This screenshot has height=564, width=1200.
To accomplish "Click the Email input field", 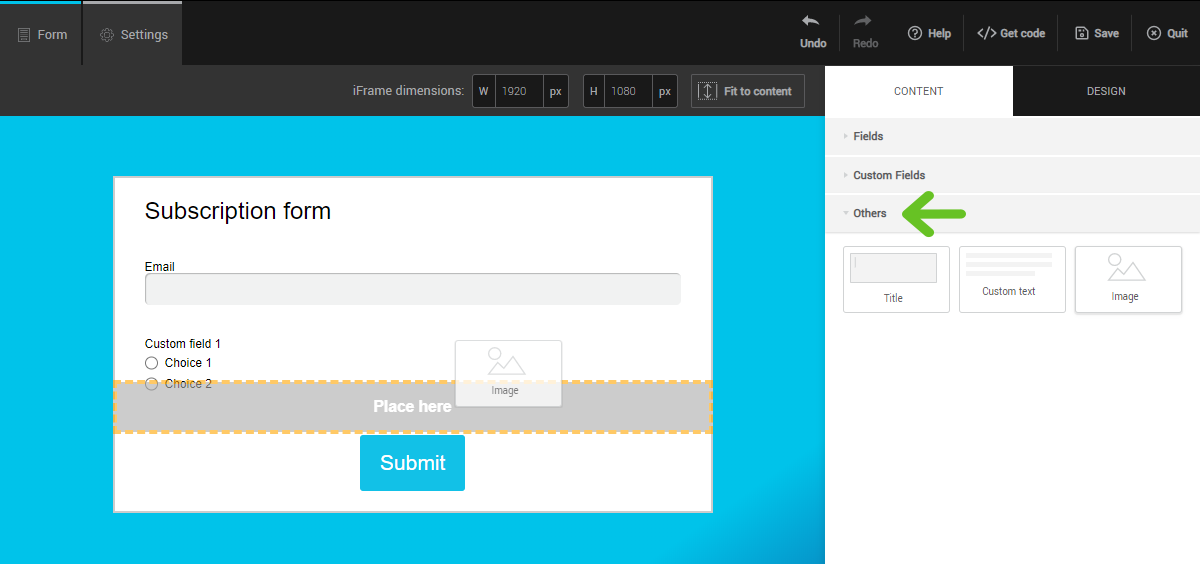I will [412, 289].
